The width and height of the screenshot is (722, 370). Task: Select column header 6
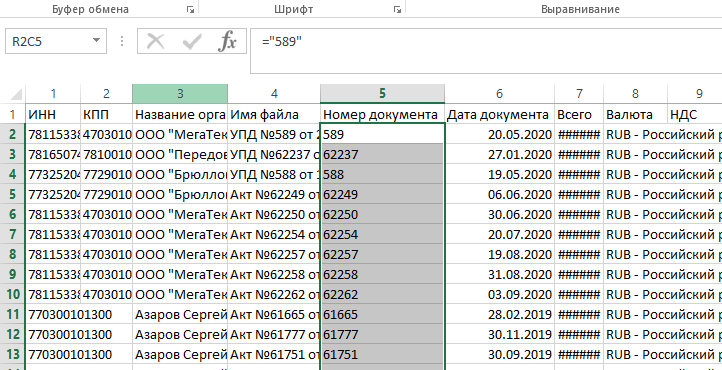pos(500,94)
